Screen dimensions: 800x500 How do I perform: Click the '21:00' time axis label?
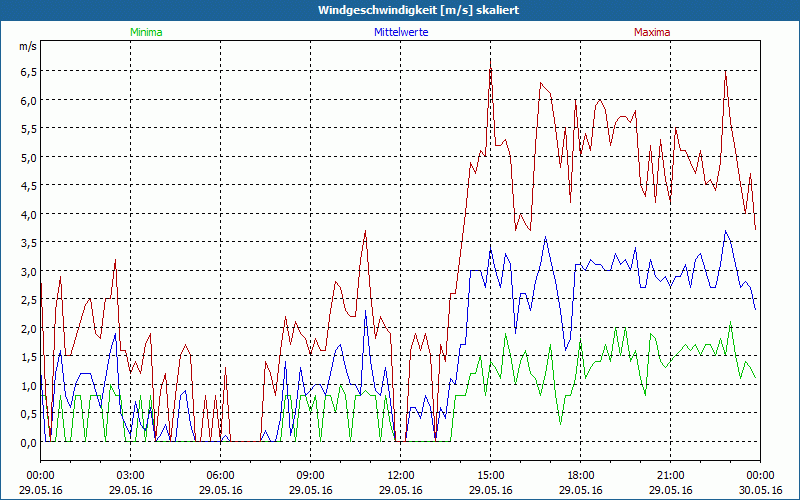click(670, 476)
